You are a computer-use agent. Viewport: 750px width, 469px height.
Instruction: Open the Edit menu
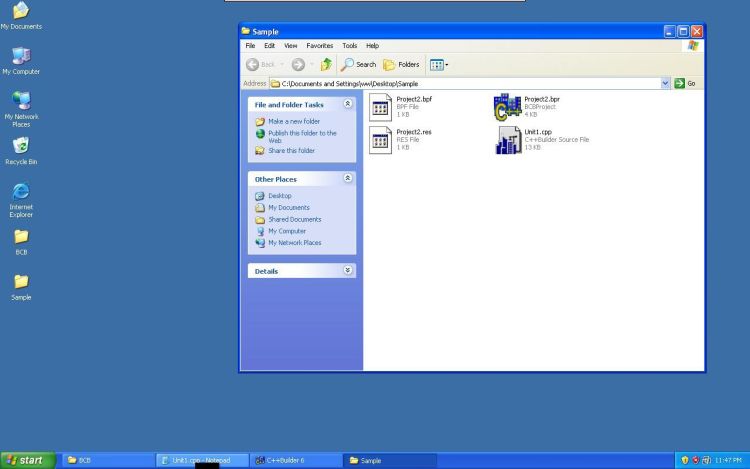coord(269,46)
